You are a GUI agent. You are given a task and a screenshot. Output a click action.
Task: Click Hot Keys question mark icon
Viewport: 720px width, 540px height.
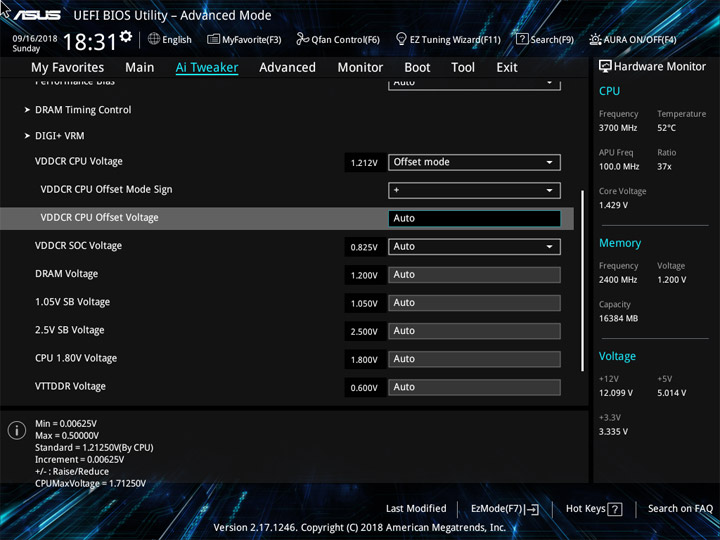pos(615,509)
